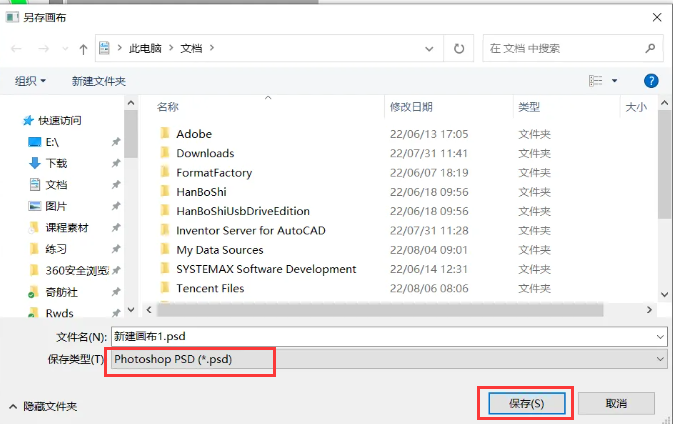Close the 另存画布 dialog
Image resolution: width=673 pixels, height=424 pixels.
point(657,17)
